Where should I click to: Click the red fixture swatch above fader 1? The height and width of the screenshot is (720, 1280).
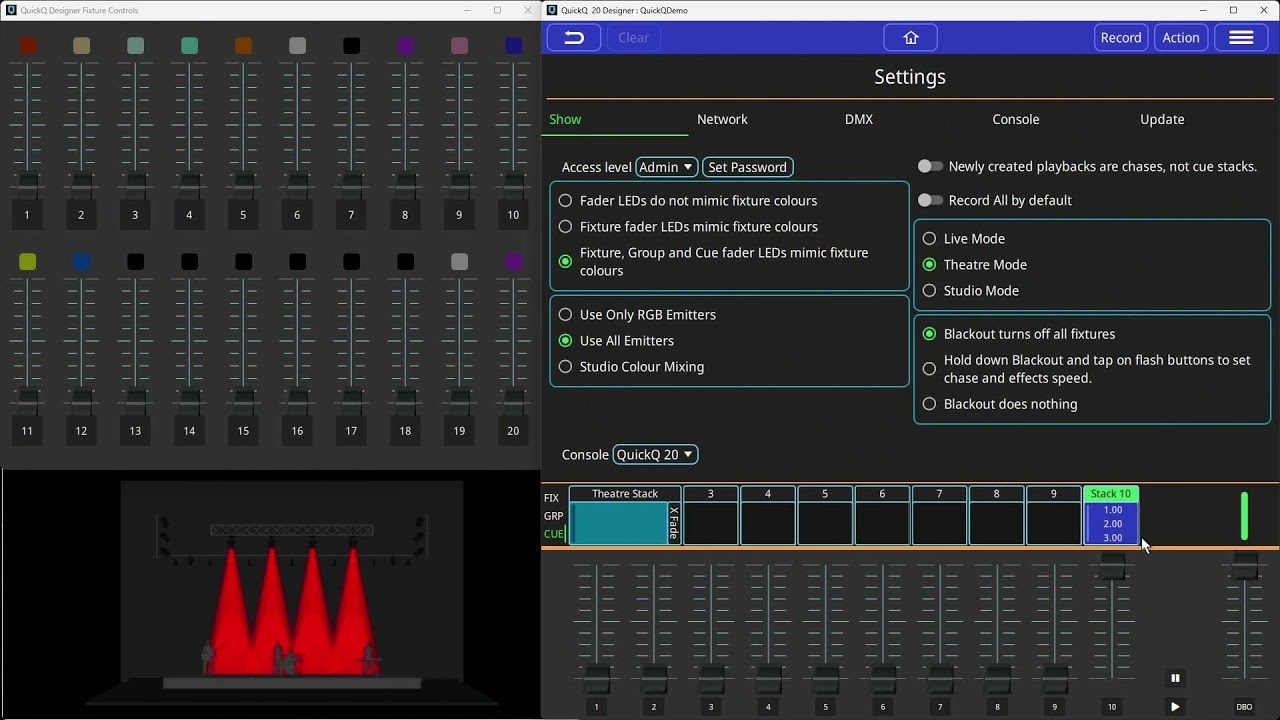pos(27,45)
